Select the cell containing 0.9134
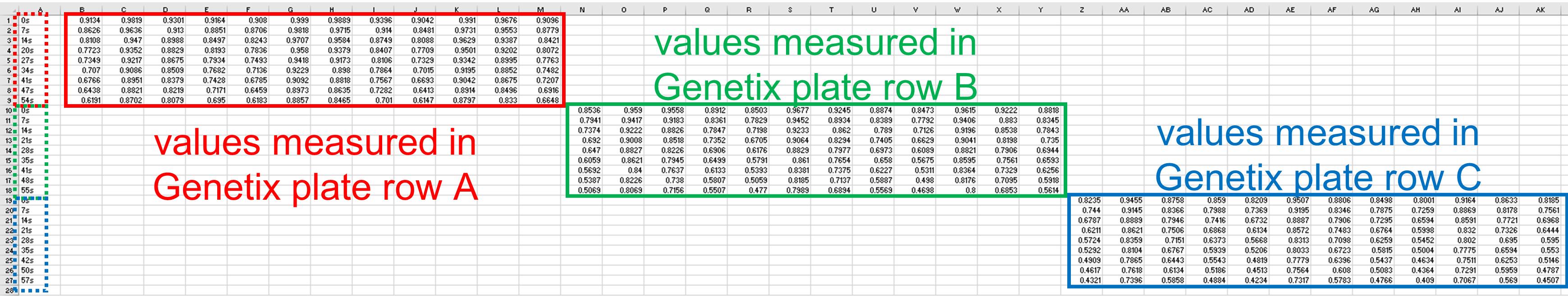 click(82, 20)
